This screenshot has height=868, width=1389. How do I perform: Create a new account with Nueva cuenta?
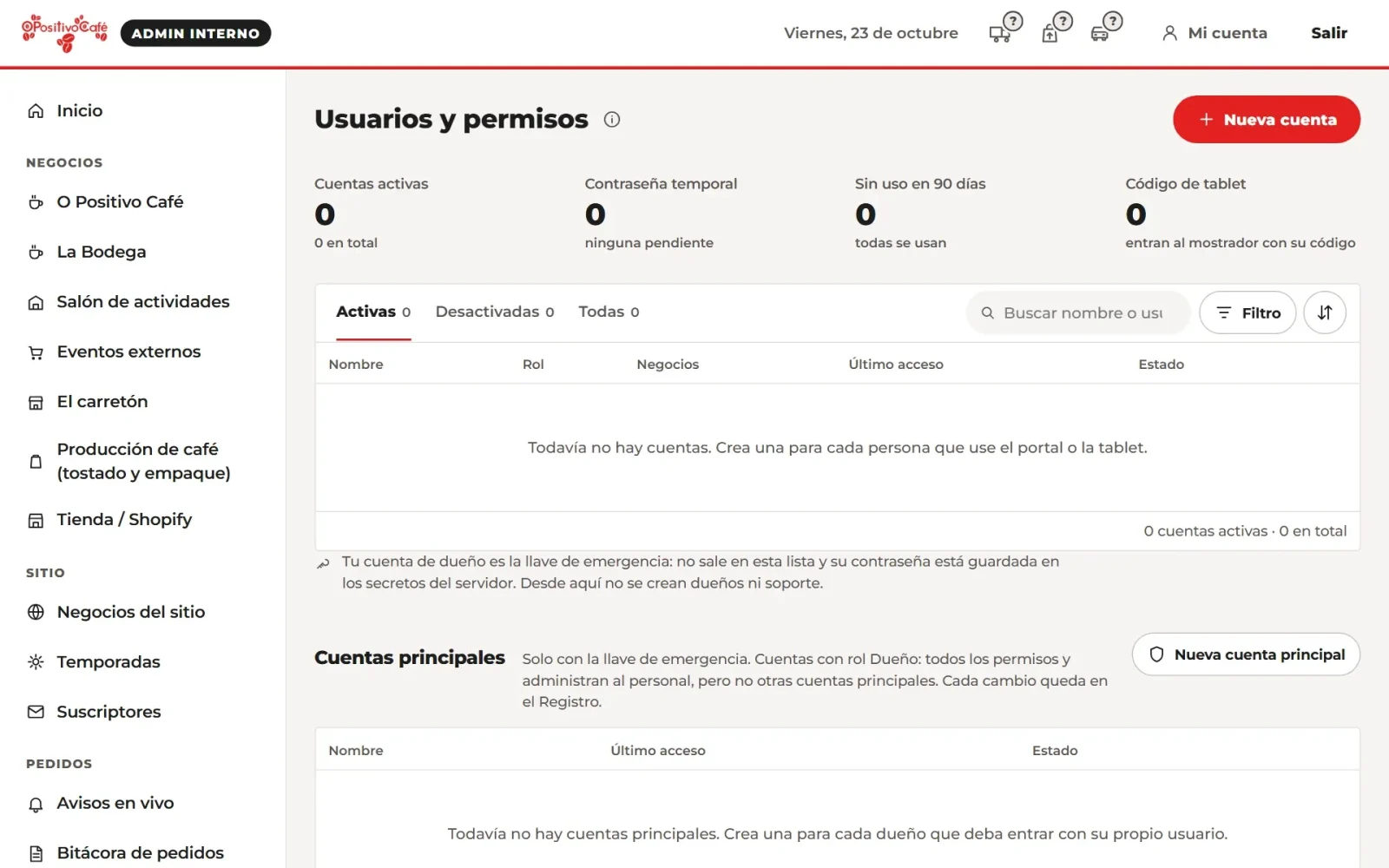point(1267,120)
